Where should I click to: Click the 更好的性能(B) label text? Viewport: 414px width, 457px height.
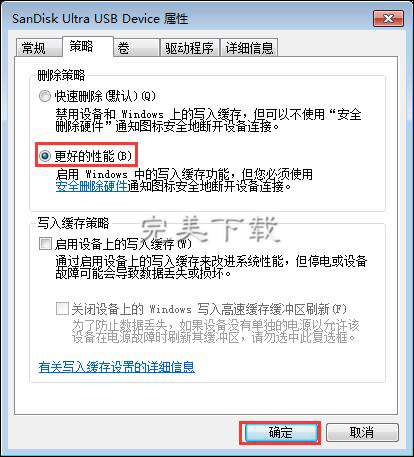[x=93, y=156]
